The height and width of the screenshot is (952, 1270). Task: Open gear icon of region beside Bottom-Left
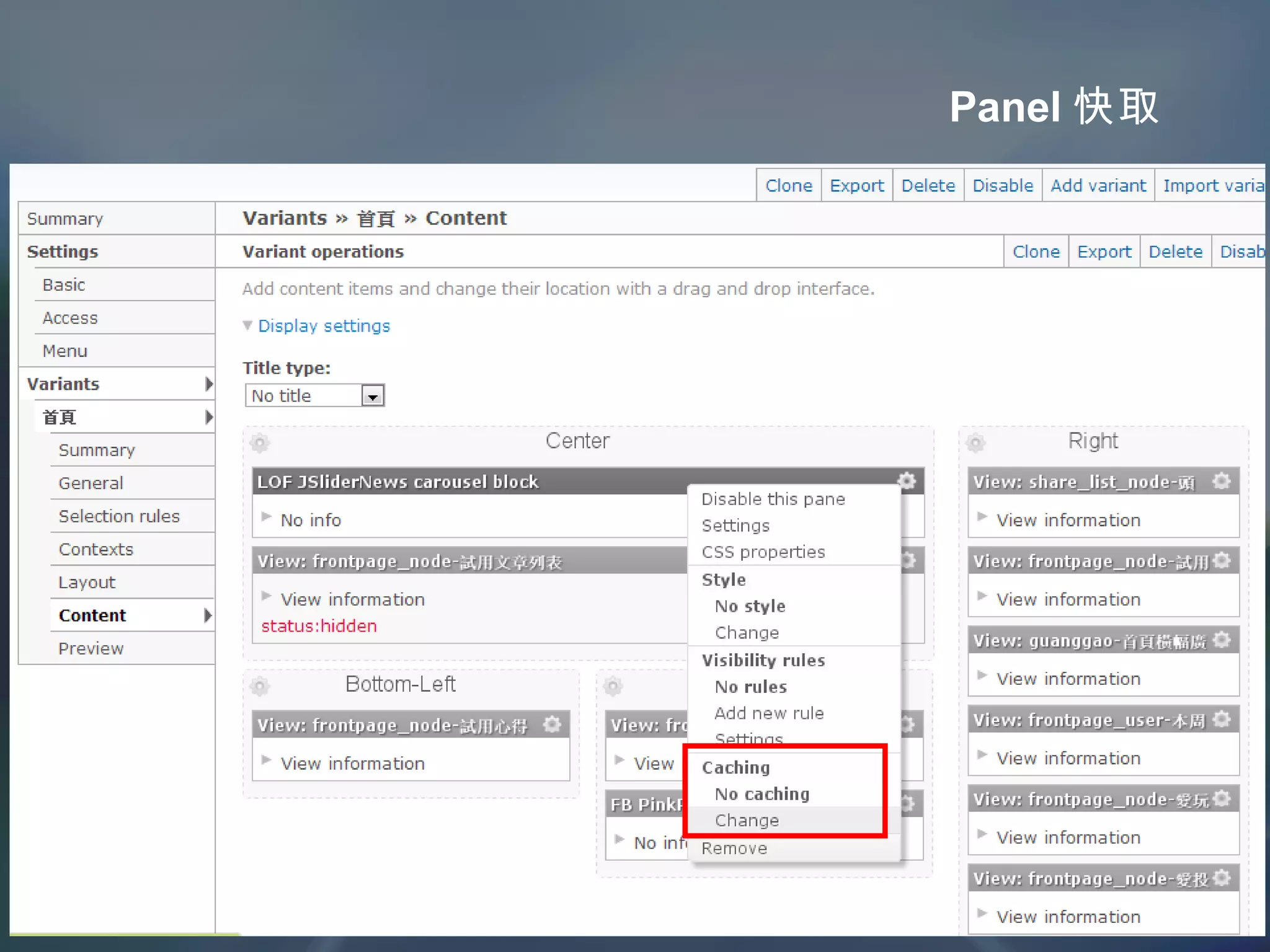pos(613,686)
